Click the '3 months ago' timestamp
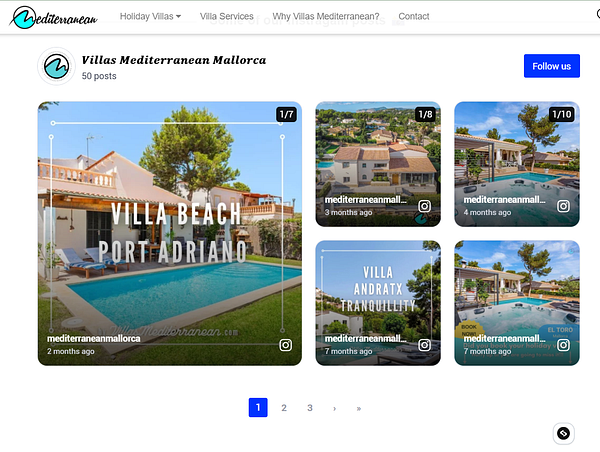The image size is (600, 452). tap(349, 212)
